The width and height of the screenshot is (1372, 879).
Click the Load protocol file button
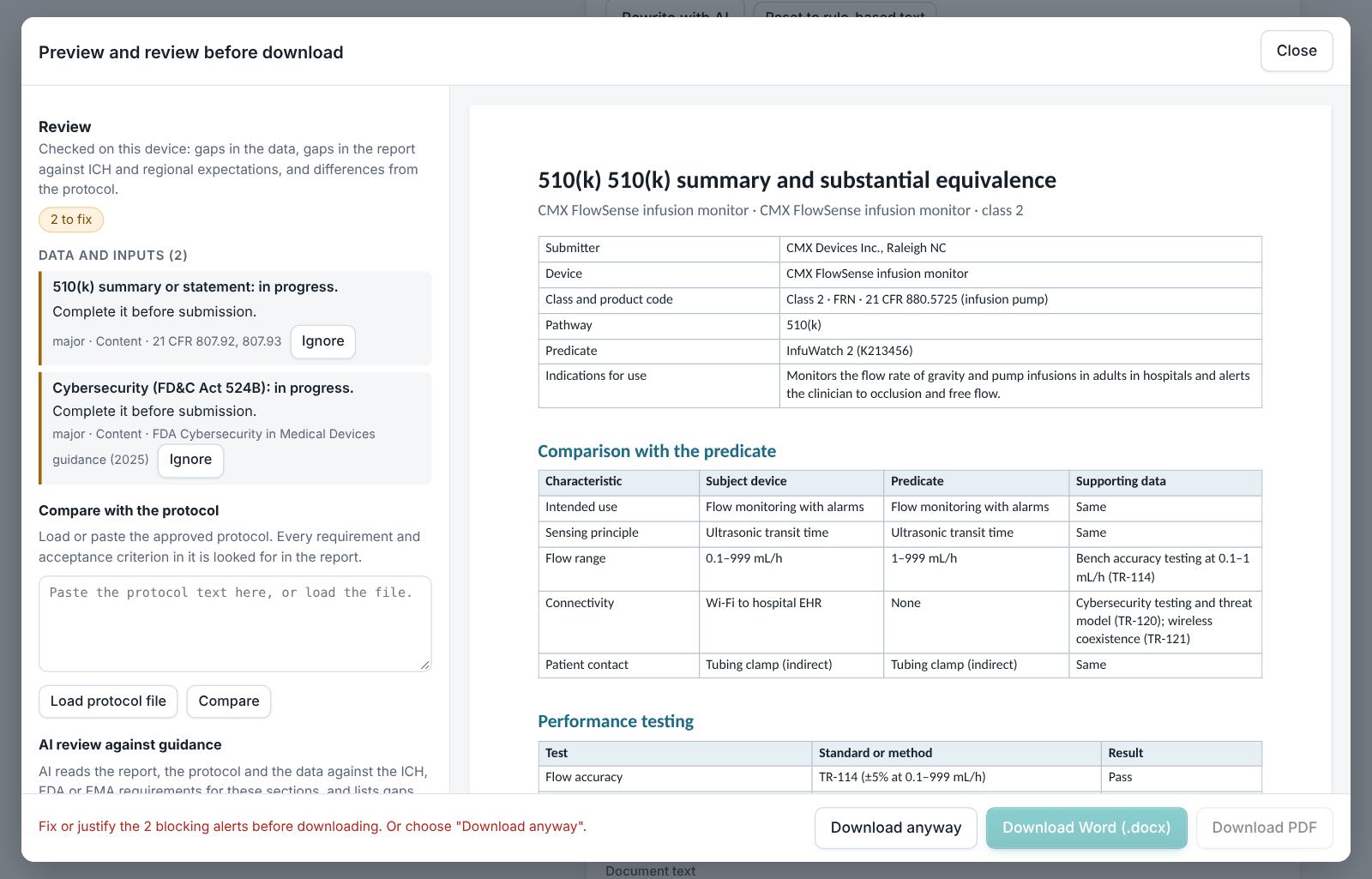pyautogui.click(x=108, y=701)
